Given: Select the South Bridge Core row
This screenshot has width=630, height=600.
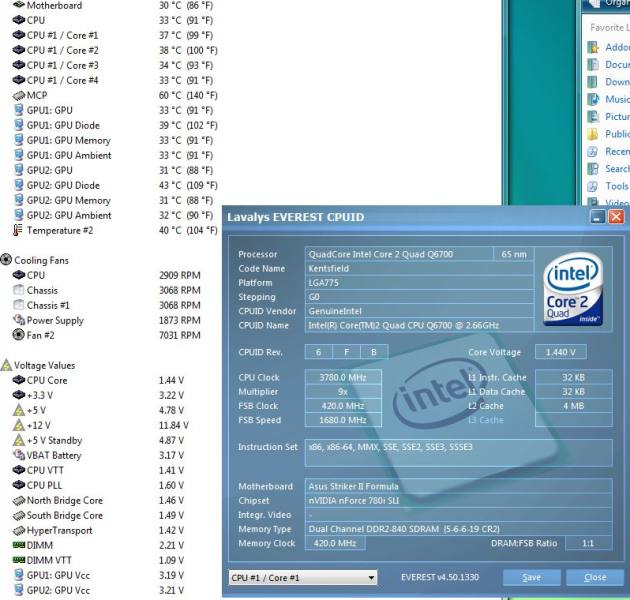Looking at the screenshot, I should (x=98, y=516).
